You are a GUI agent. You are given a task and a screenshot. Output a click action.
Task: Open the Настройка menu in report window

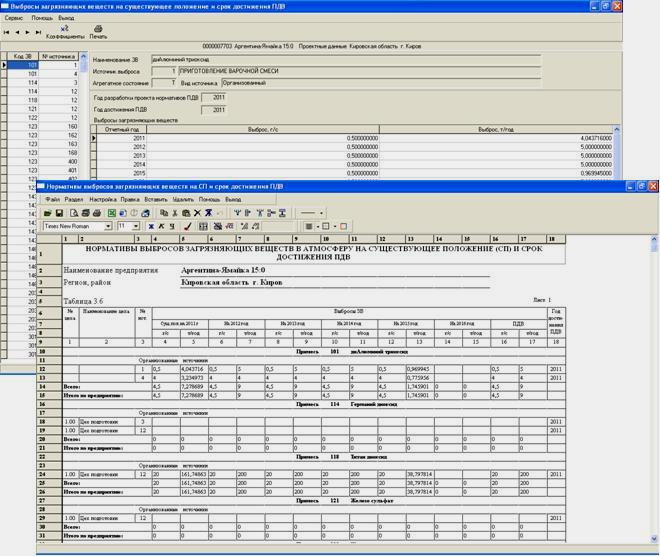102,200
